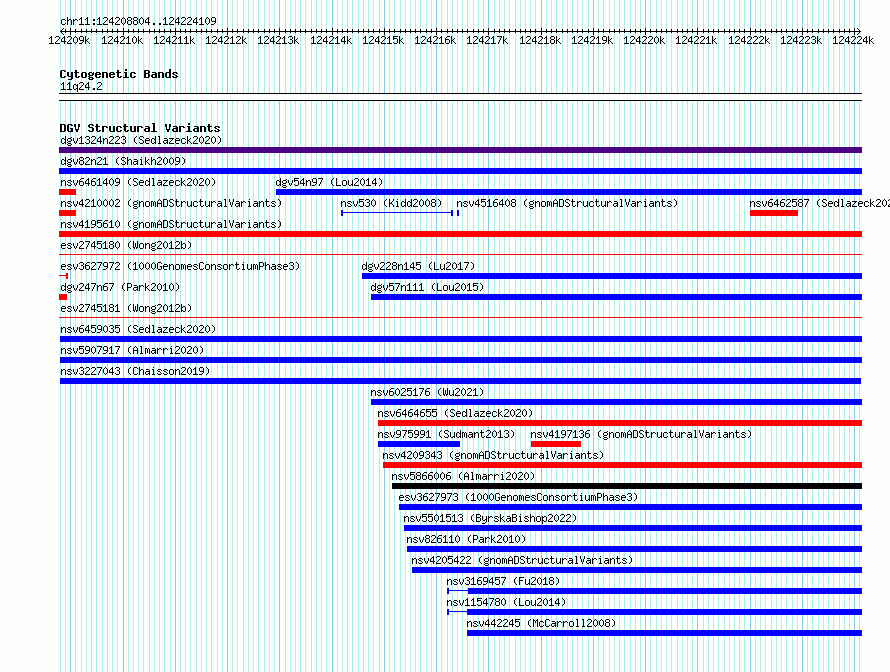Image resolution: width=890 pixels, height=672 pixels.
Task: Click the dgv247n67 (Park2010) label
Action: 120,287
